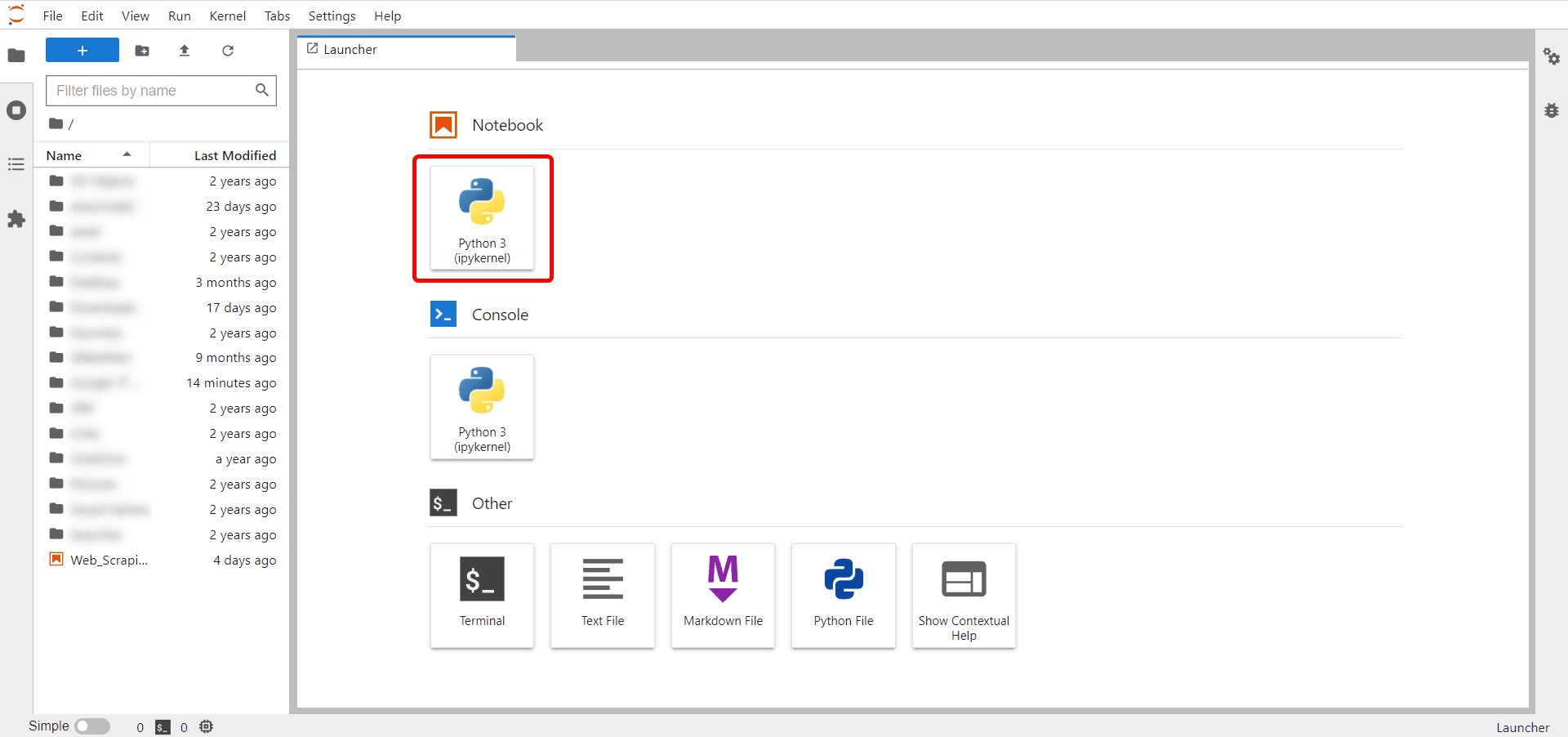
Task: Sort files by the Name column
Action: point(92,155)
